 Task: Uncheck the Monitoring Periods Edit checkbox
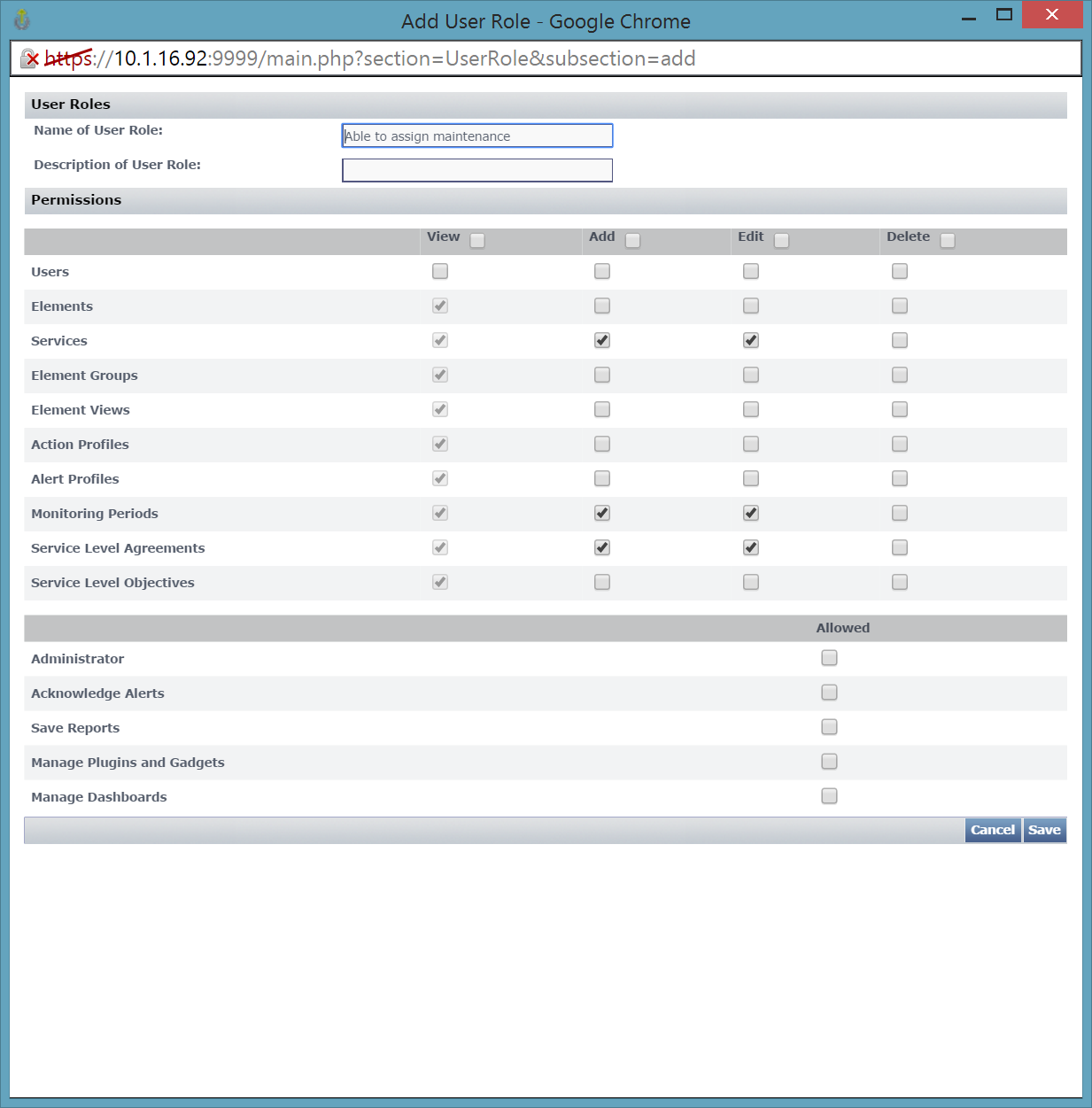(751, 513)
